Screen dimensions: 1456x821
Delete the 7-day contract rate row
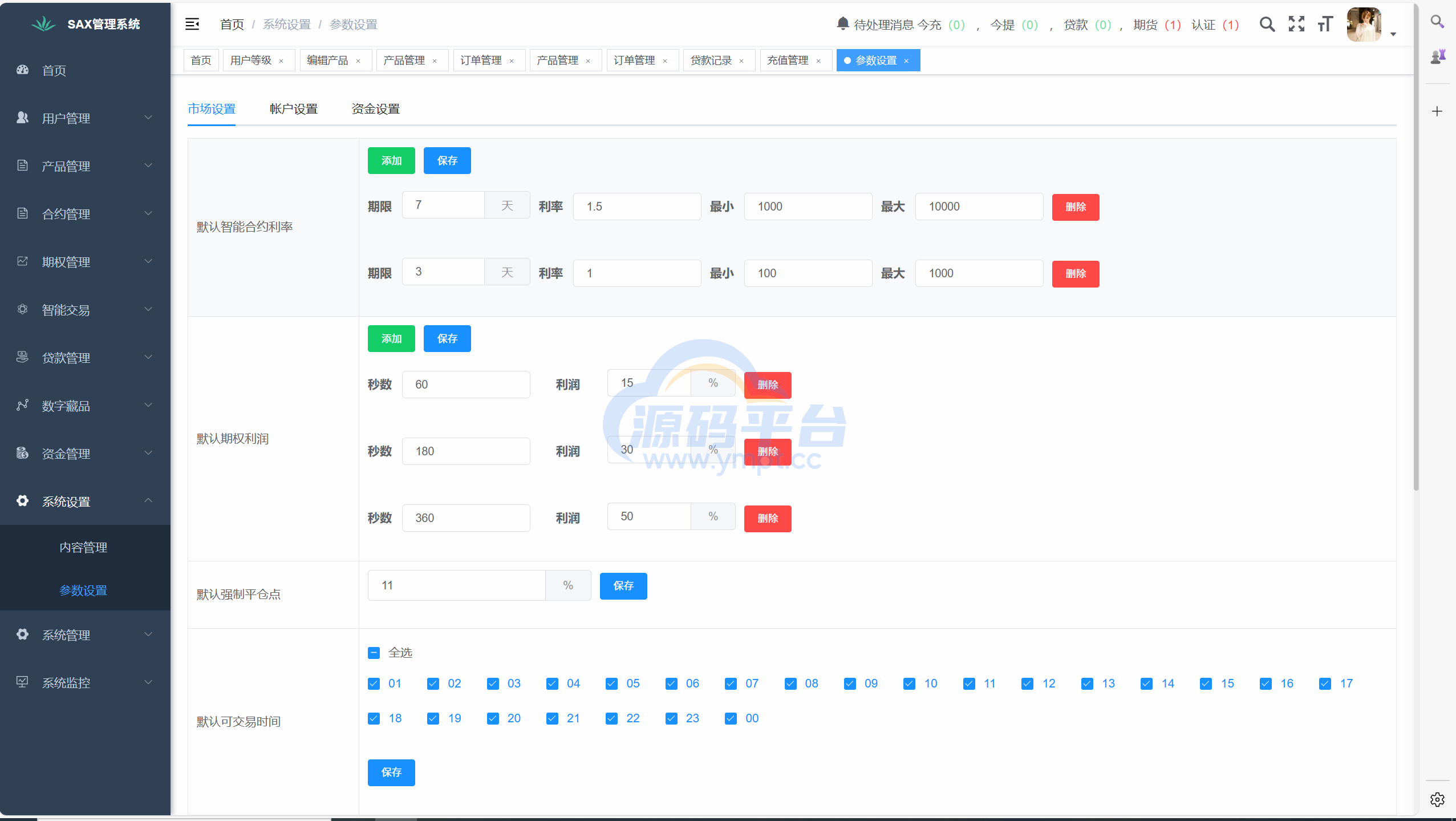click(x=1076, y=207)
